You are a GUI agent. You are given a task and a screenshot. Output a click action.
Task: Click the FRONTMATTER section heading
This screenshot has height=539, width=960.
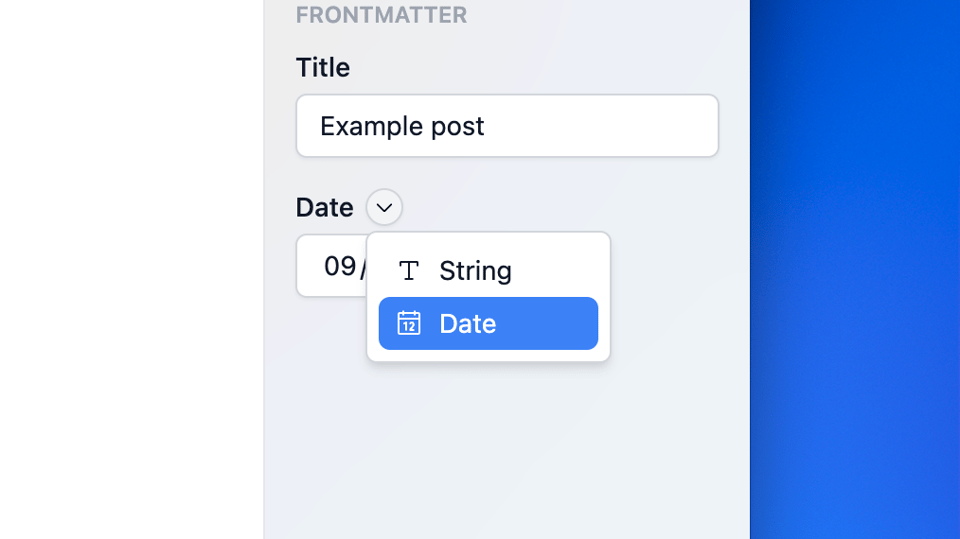381,15
